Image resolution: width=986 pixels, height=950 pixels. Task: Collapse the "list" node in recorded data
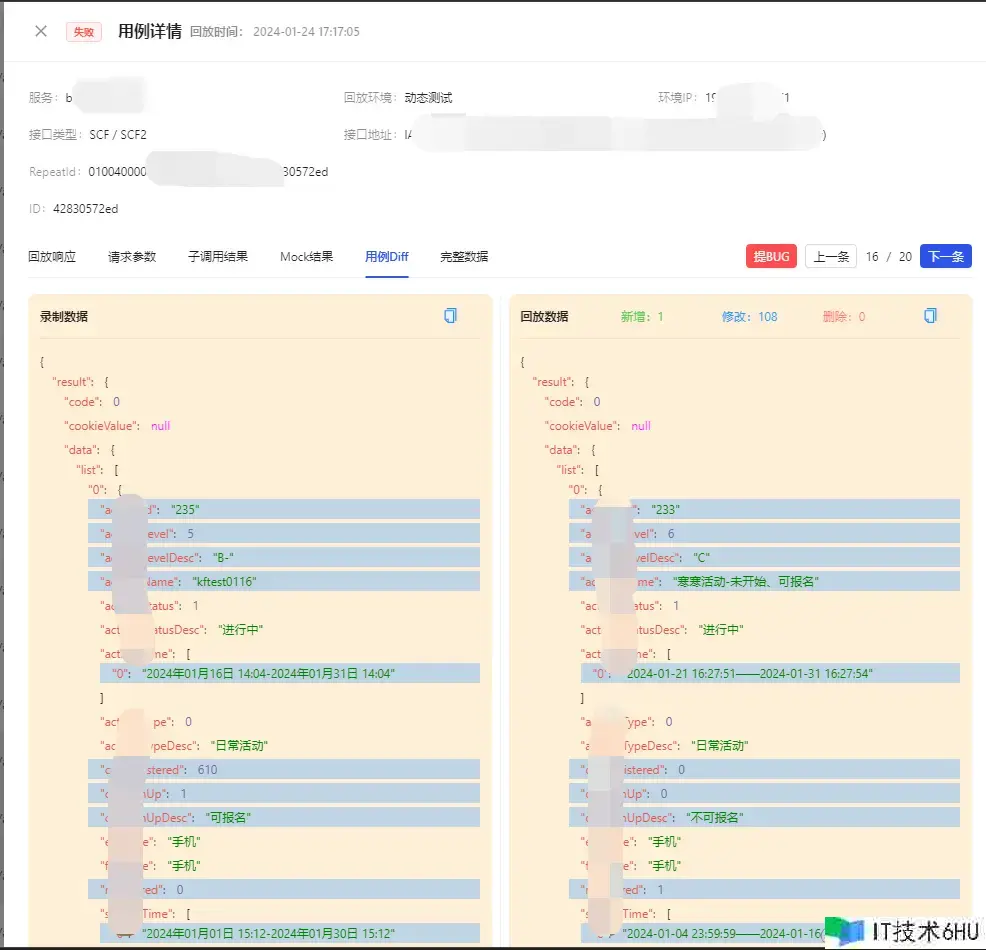coord(95,470)
